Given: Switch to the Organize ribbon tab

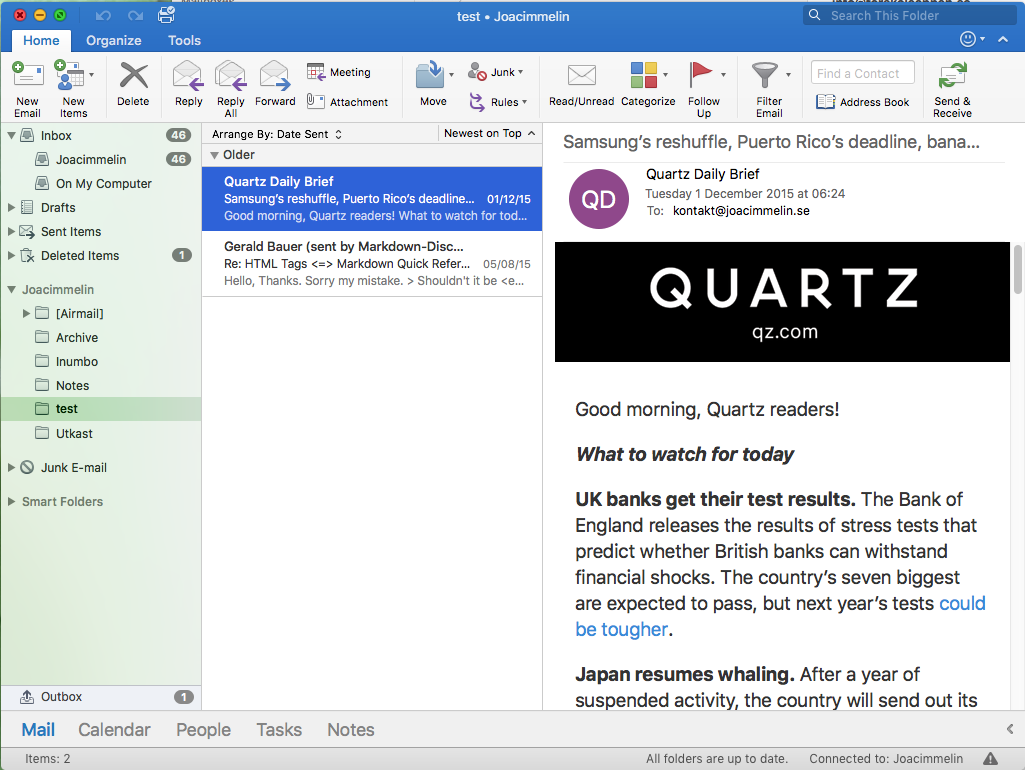Looking at the screenshot, I should pyautogui.click(x=114, y=40).
